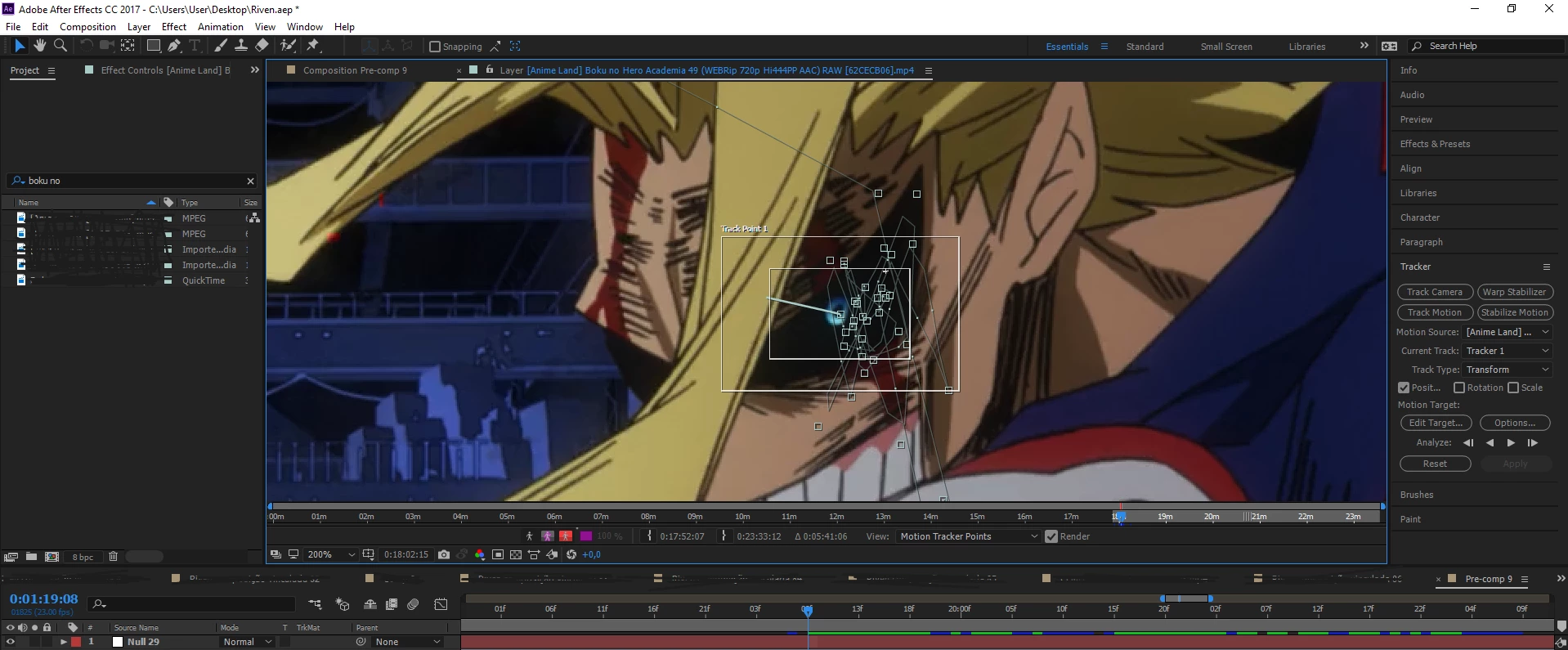
Task: Select the Selection (arrow) tool
Action: tap(20, 46)
